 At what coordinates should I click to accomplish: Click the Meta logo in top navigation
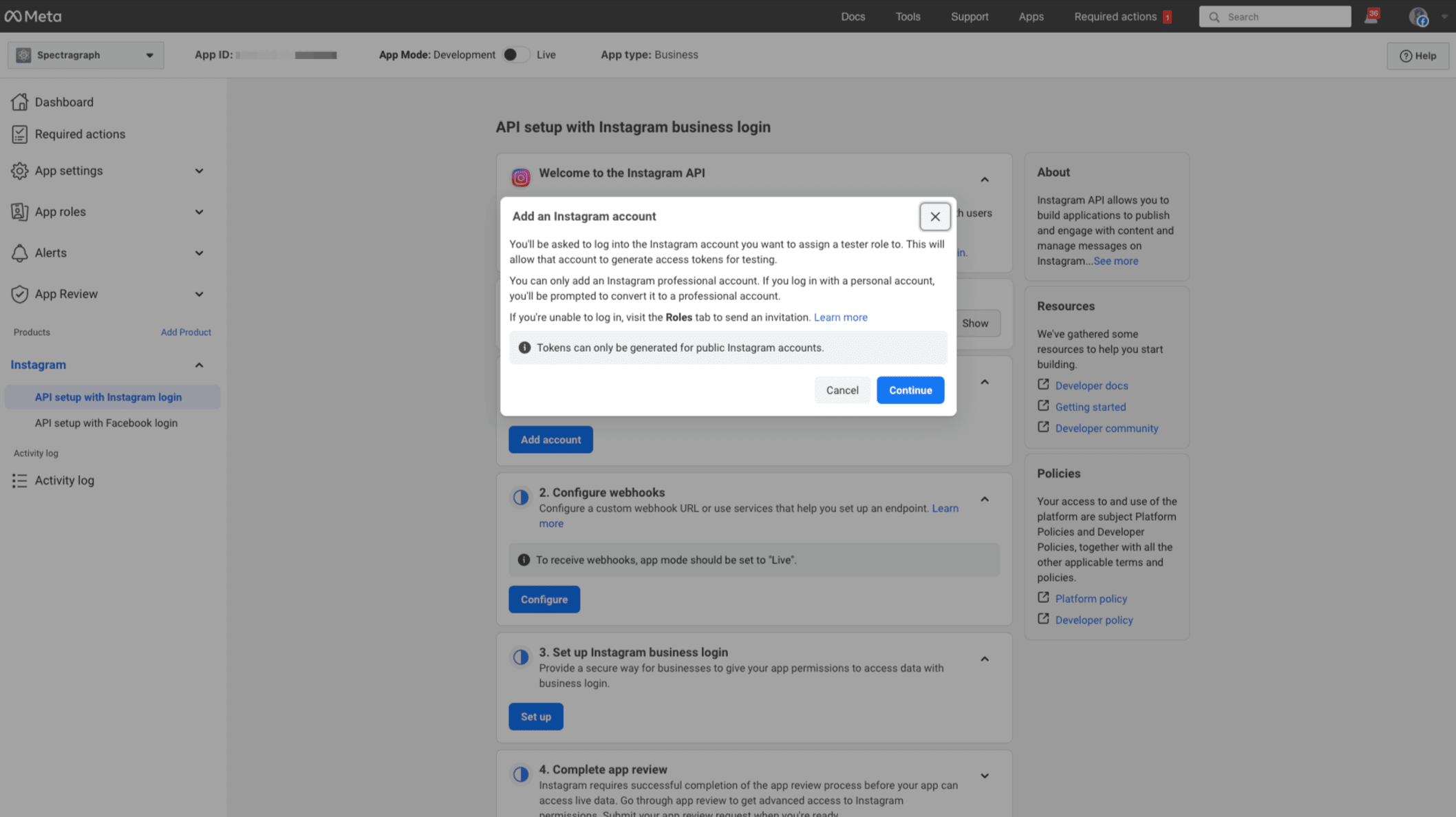click(x=32, y=15)
